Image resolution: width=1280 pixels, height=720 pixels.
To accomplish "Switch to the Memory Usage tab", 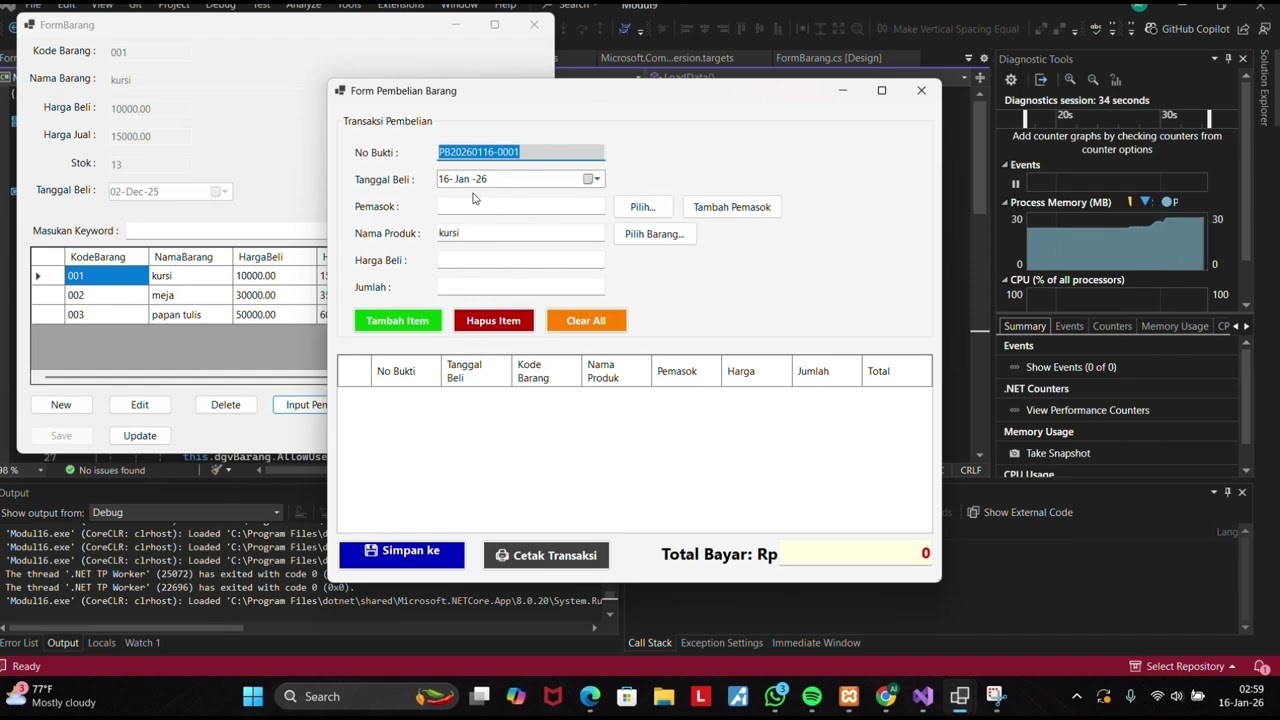I will click(x=1174, y=326).
